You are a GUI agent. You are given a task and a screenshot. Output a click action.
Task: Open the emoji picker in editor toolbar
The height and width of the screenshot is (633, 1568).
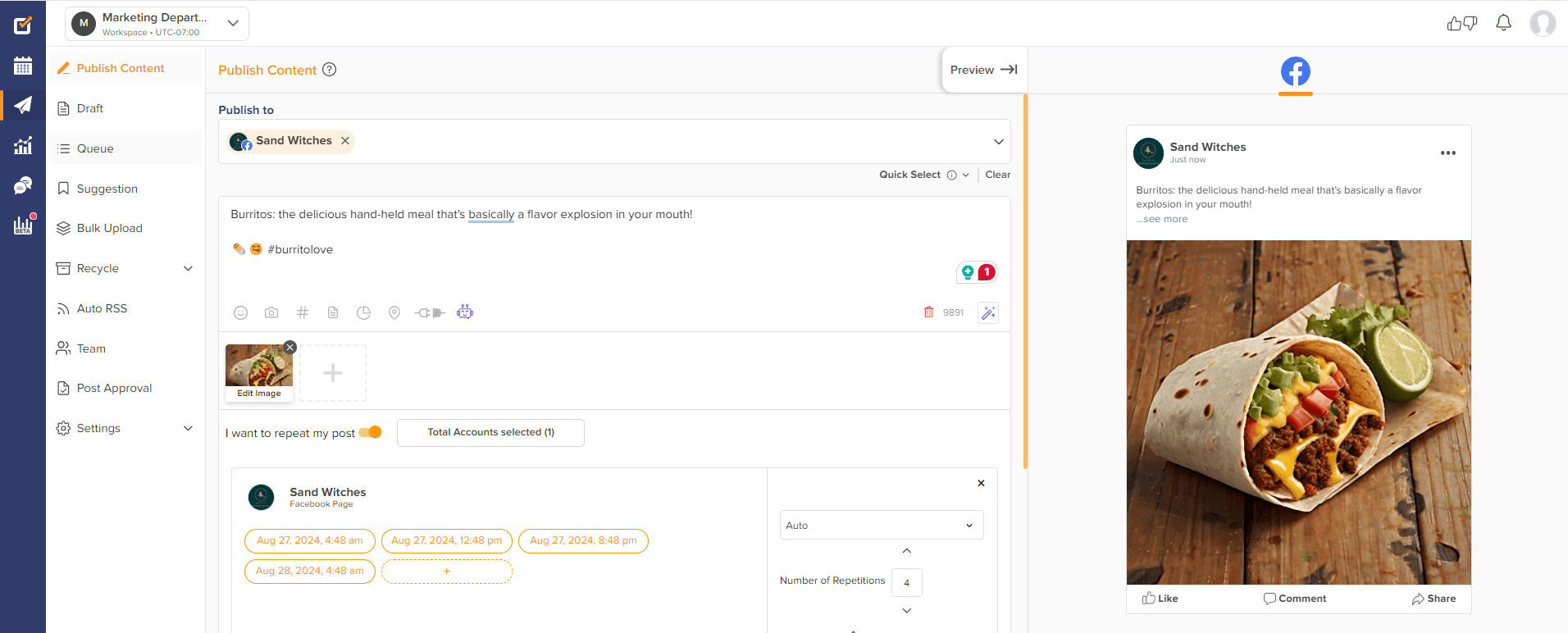(x=240, y=312)
